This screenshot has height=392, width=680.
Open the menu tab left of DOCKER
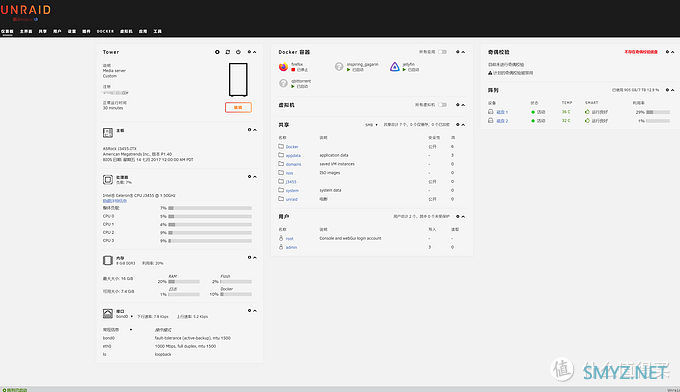86,31
